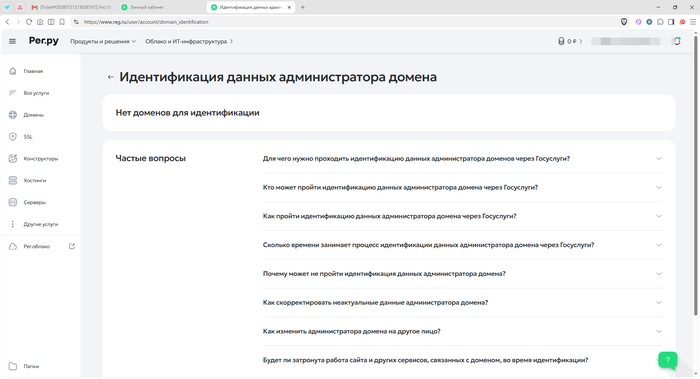700x379 pixels.
Task: Open Облако и ИТ-инфраструктура menu
Action: click(x=189, y=42)
